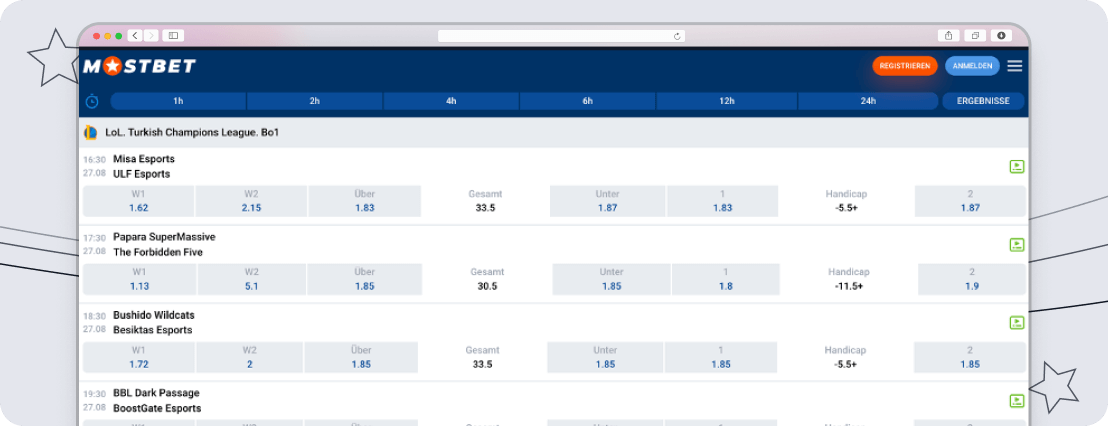Select the 4h time filter
This screenshot has height=426, width=1108.
pos(451,101)
